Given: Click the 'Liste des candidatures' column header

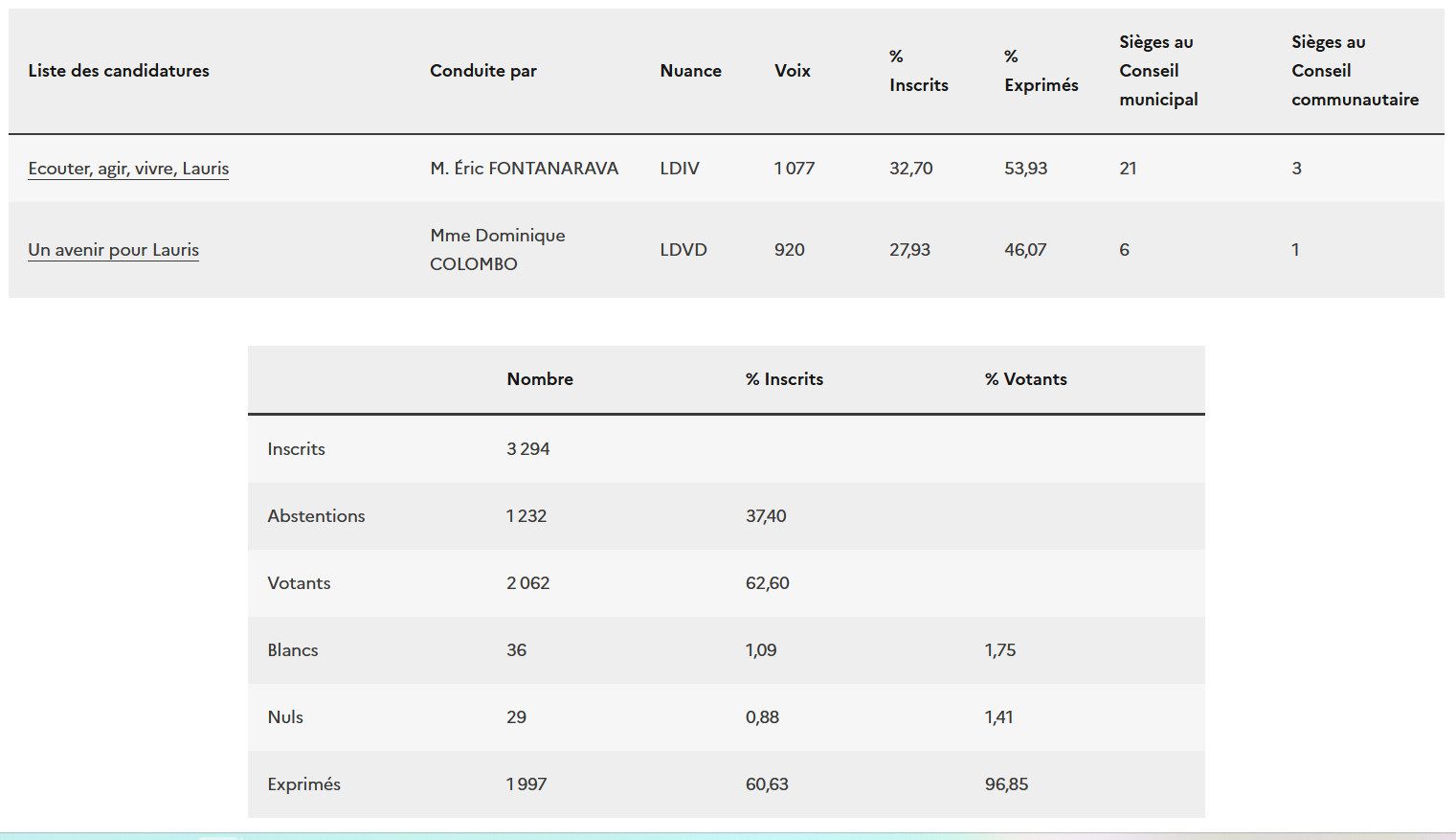Looking at the screenshot, I should coord(119,71).
